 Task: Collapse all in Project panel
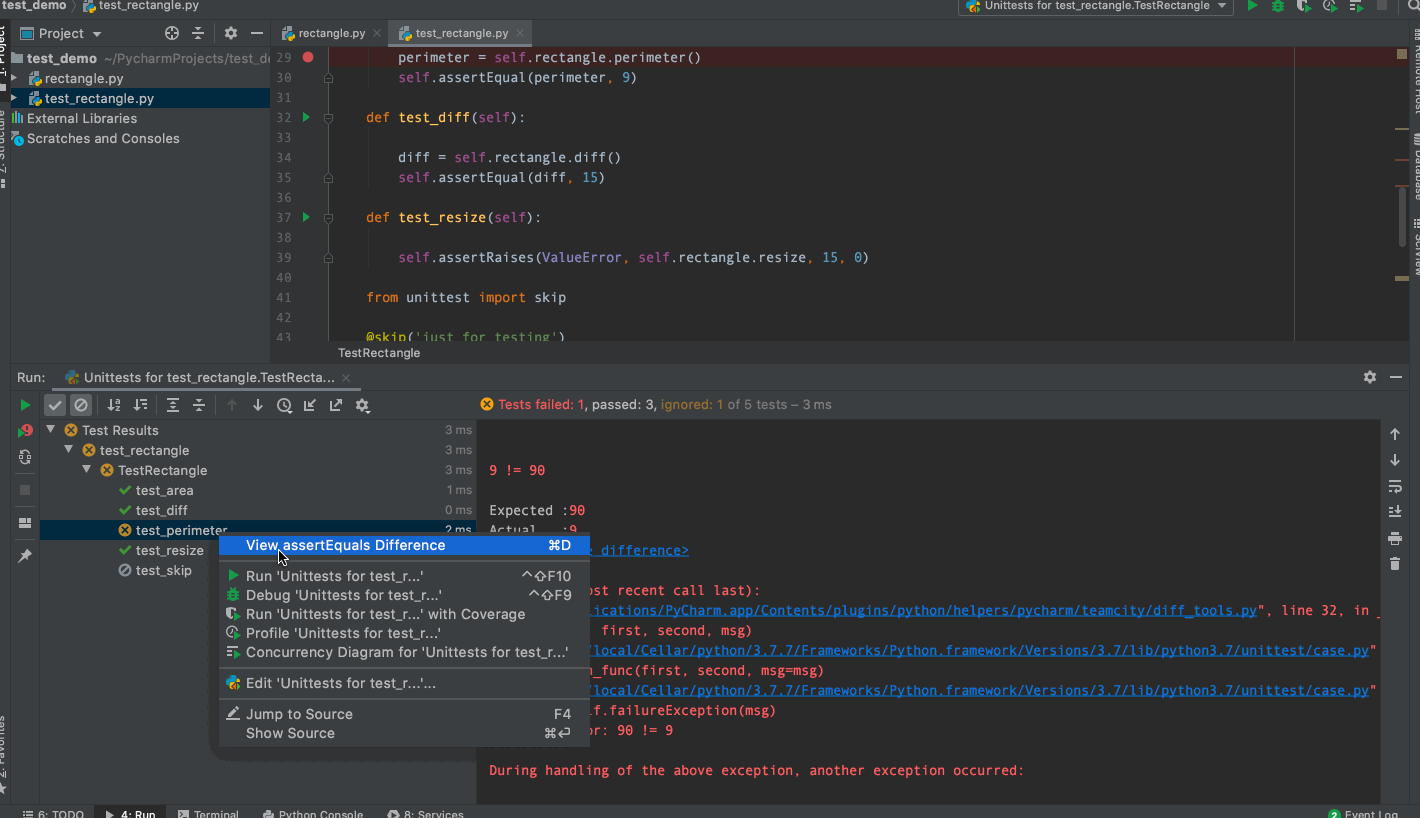coord(198,33)
